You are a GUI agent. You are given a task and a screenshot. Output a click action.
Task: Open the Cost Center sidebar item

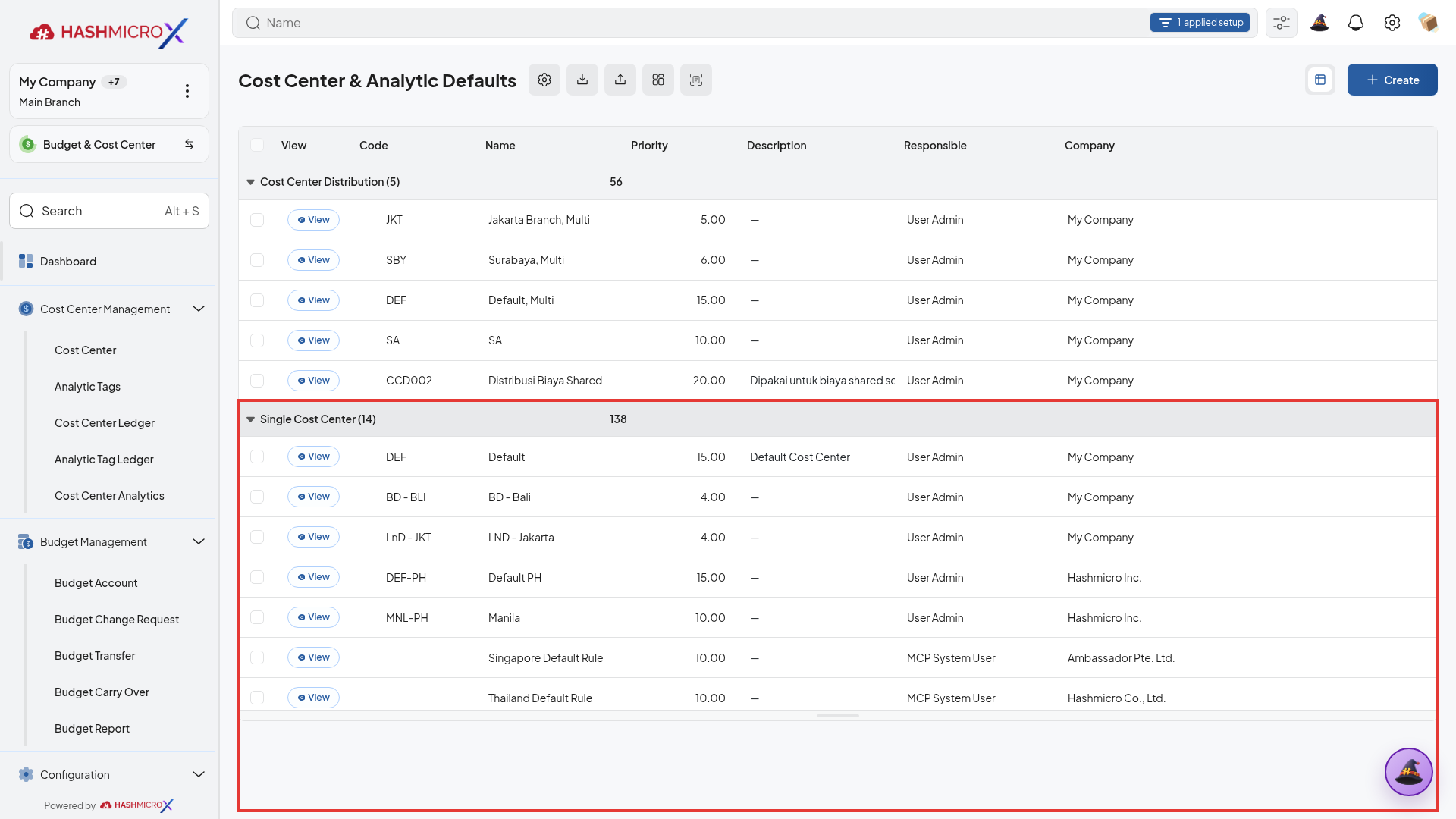click(85, 350)
